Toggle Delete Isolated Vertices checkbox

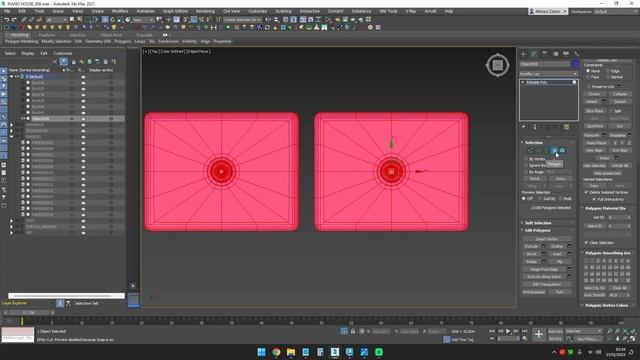[x=587, y=192]
